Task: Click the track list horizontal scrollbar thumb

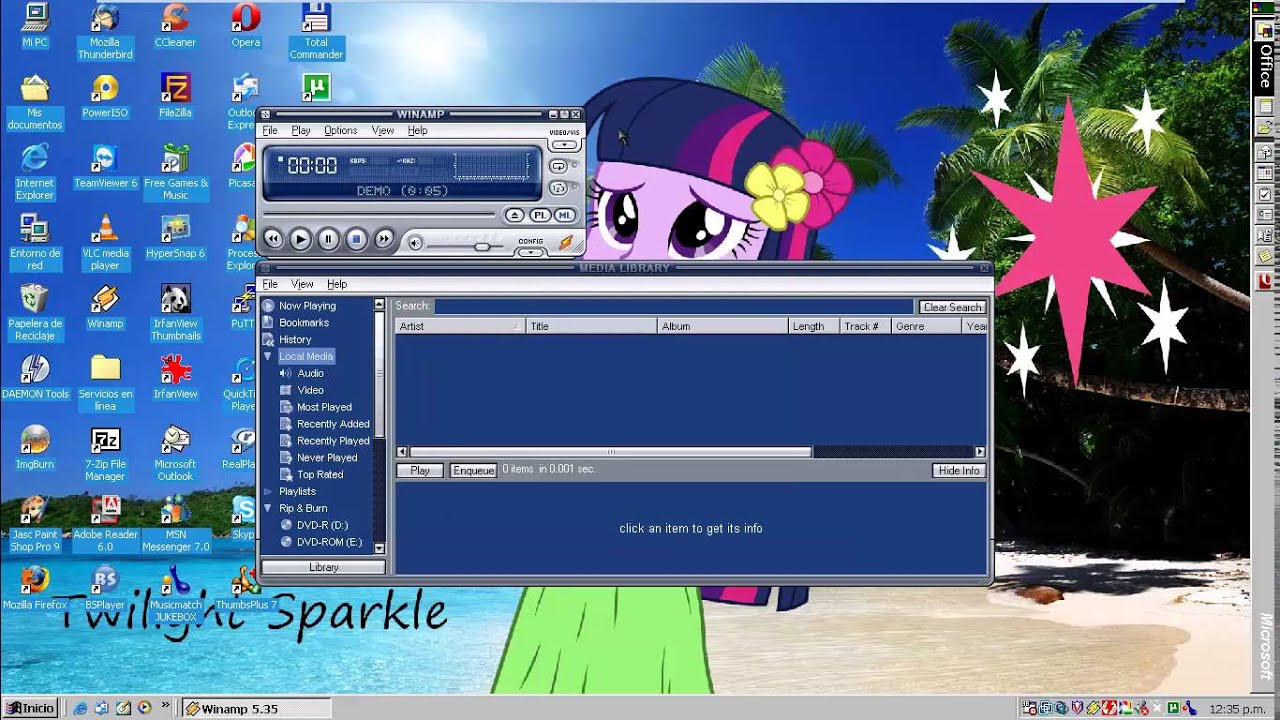Action: click(x=610, y=452)
